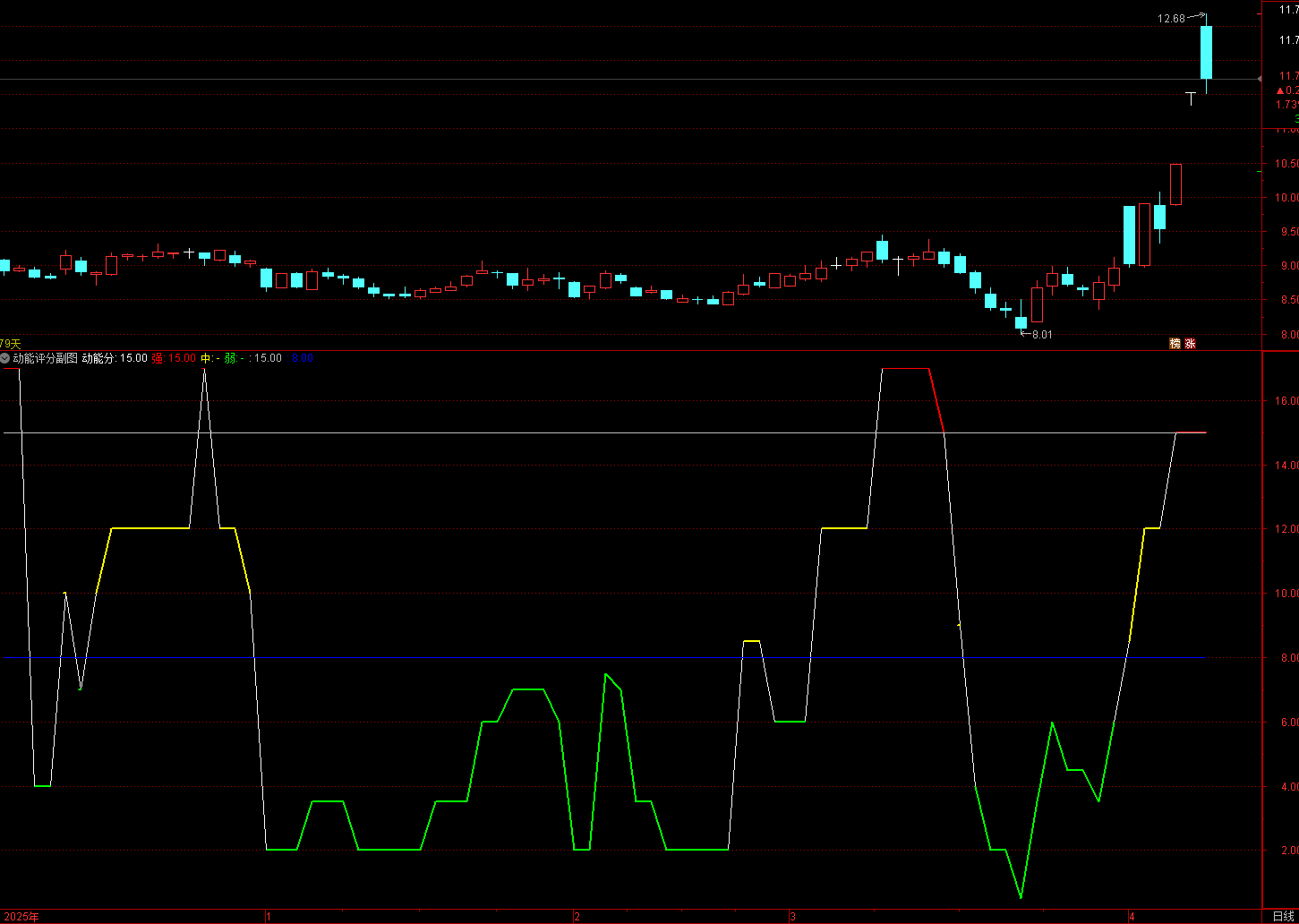1299x924 pixels.
Task: Click month 2 marker on time axis
Action: click(x=577, y=917)
